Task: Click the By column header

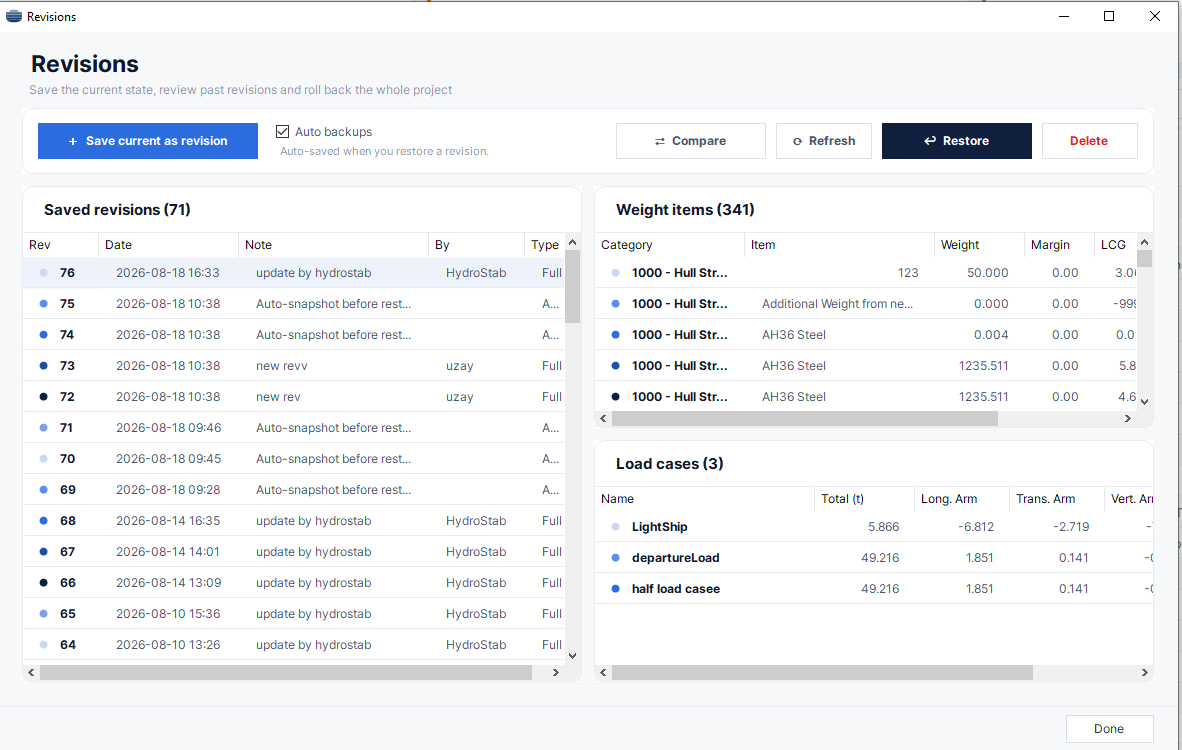Action: [x=476, y=245]
